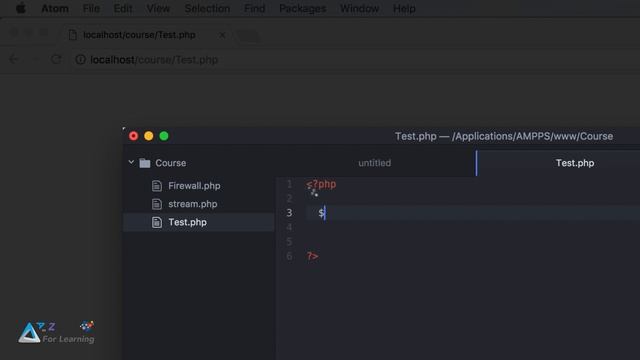Click line number 6 in gutter
The height and width of the screenshot is (360, 640).
(289, 256)
